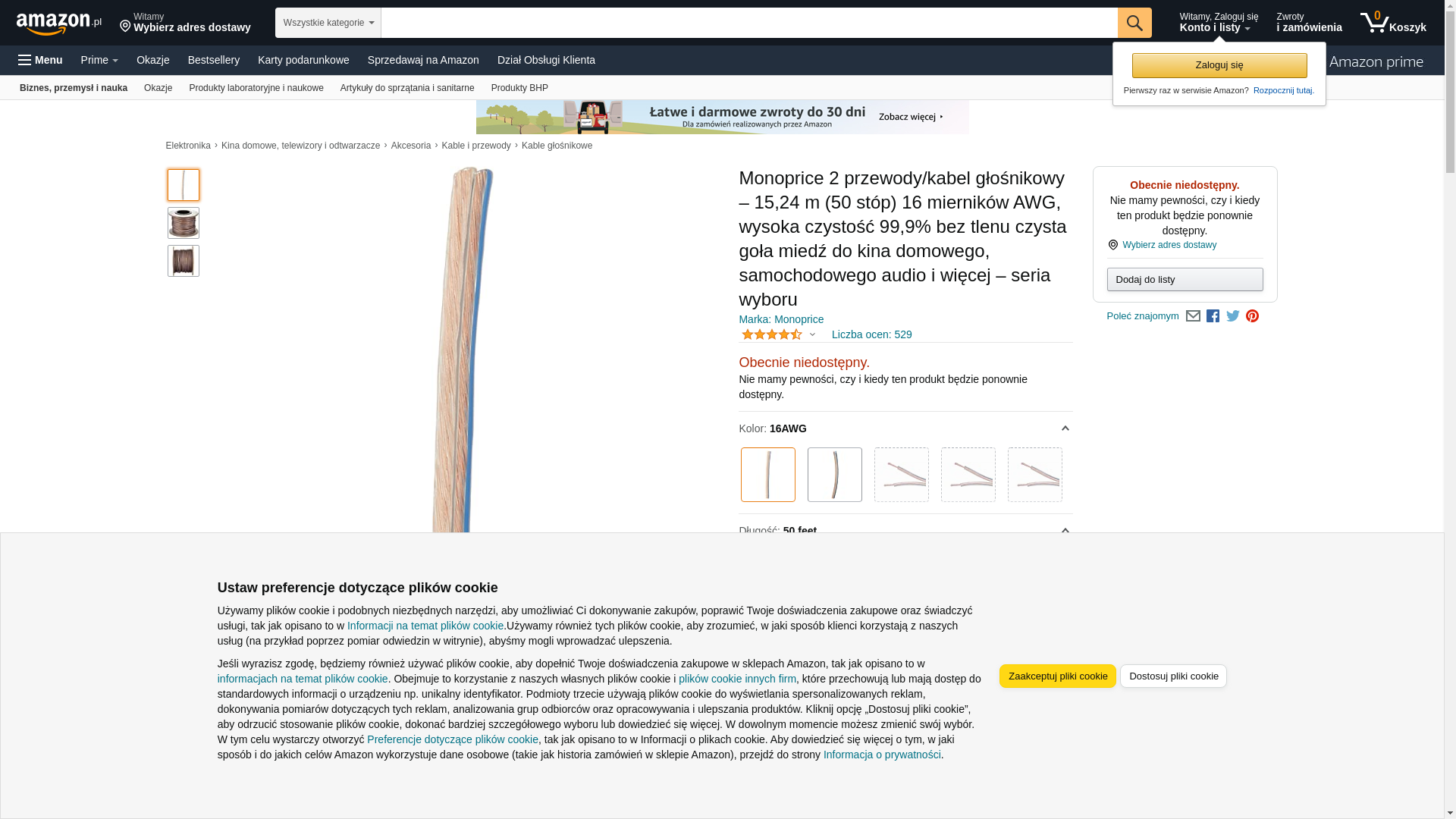Open Karty podarunkowe navigation item
Screen dimensions: 1456x819
pos(303,60)
